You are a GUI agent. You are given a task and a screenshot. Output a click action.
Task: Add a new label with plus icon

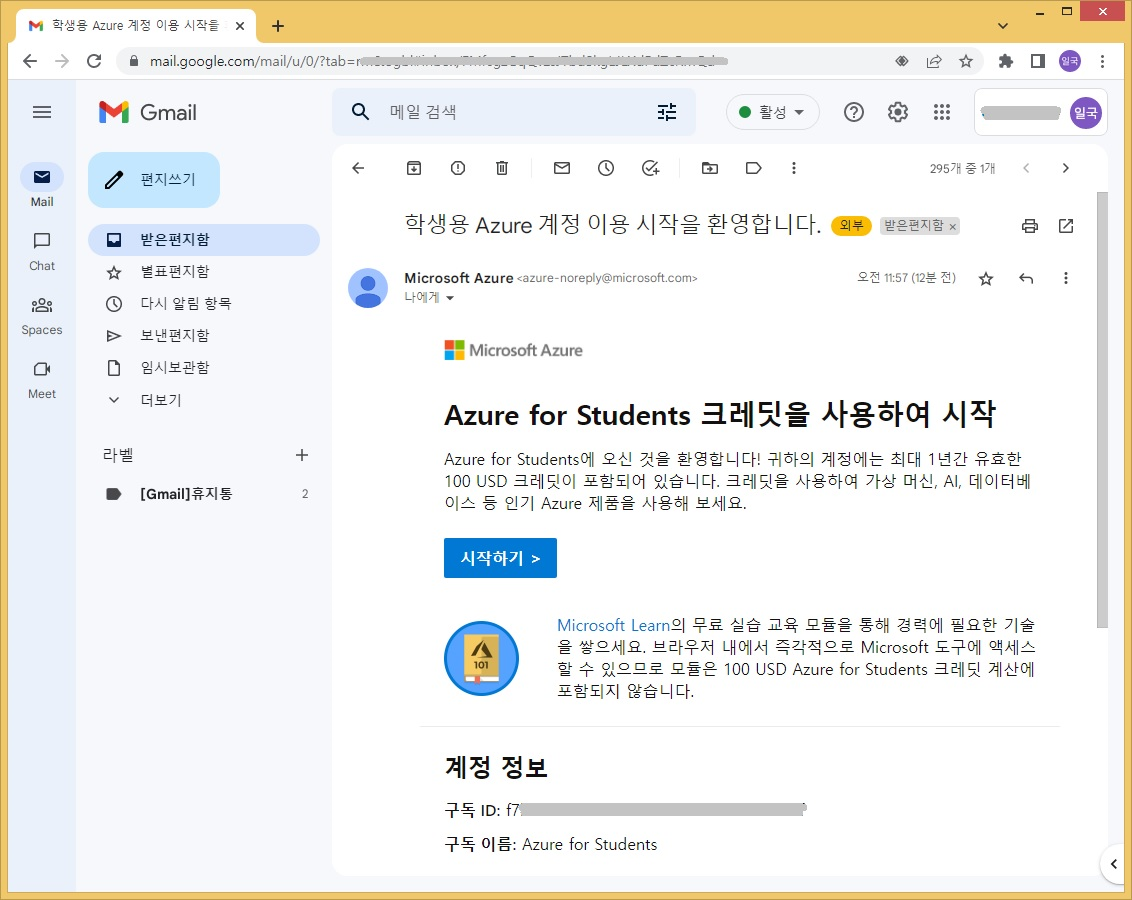coord(302,455)
